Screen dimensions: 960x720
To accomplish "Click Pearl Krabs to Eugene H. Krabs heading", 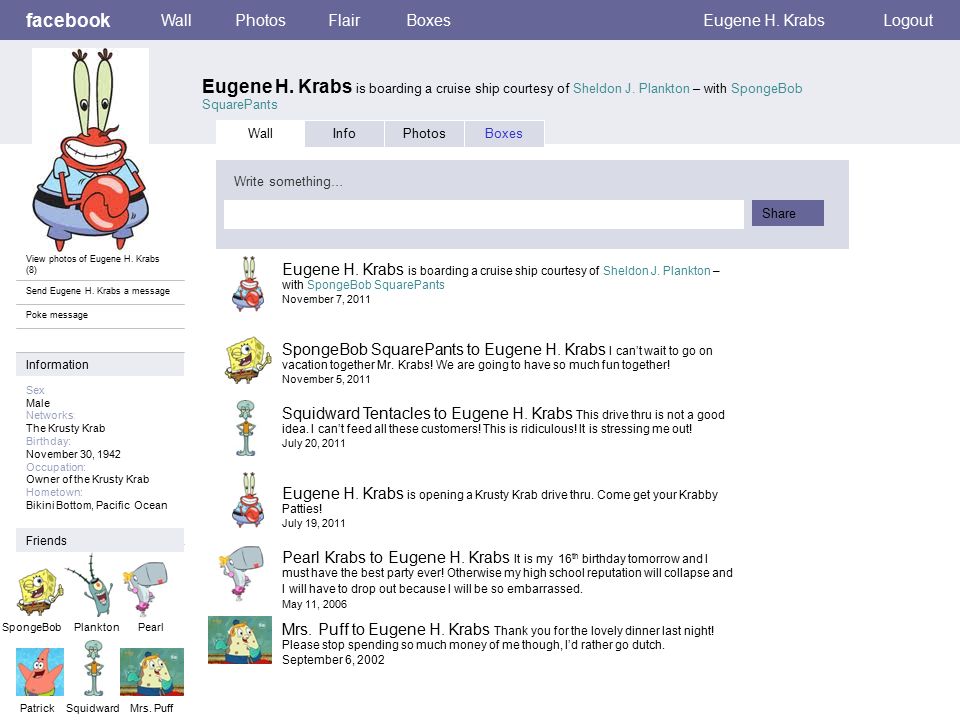I will [396, 557].
